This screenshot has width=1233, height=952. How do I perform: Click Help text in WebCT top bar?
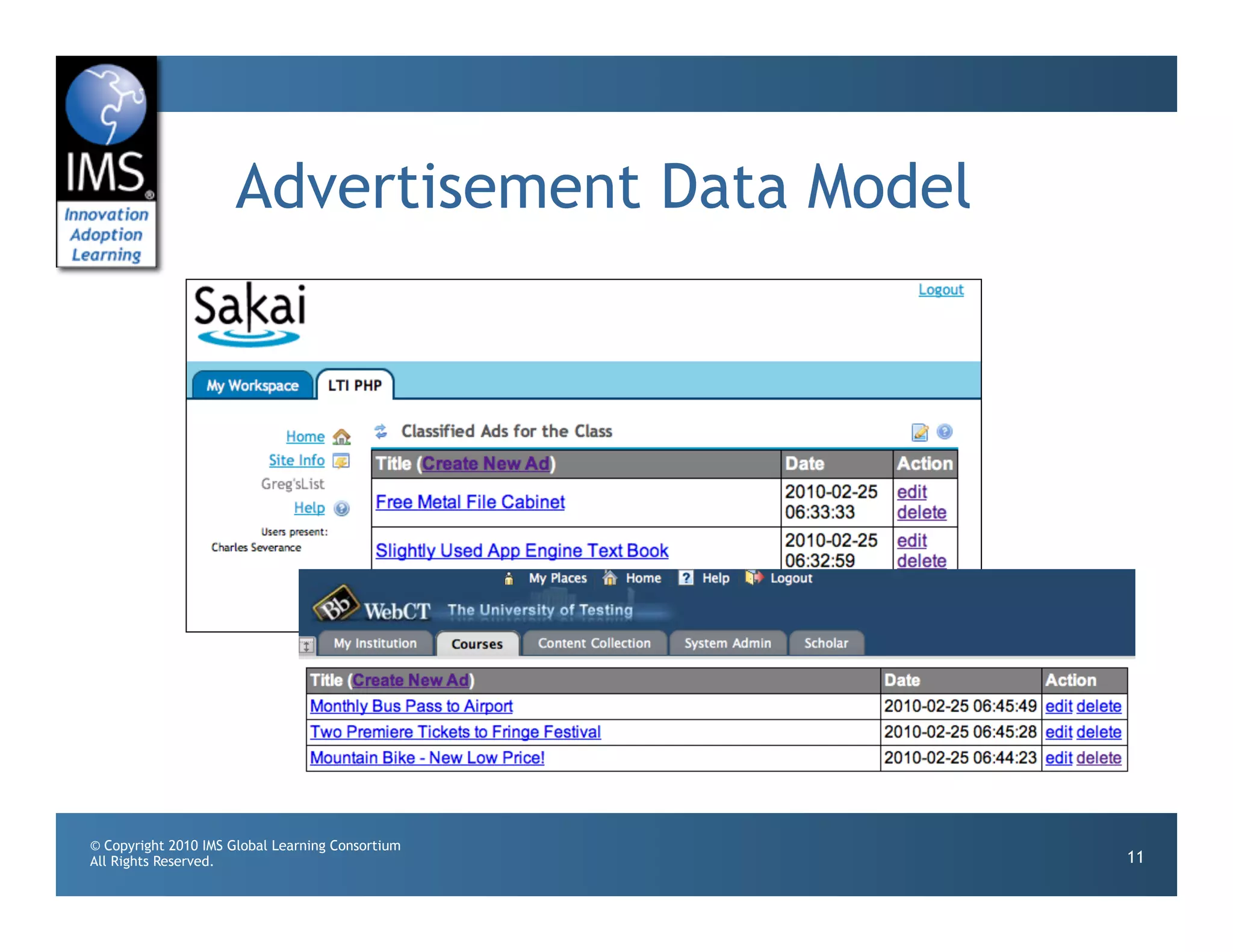(716, 578)
